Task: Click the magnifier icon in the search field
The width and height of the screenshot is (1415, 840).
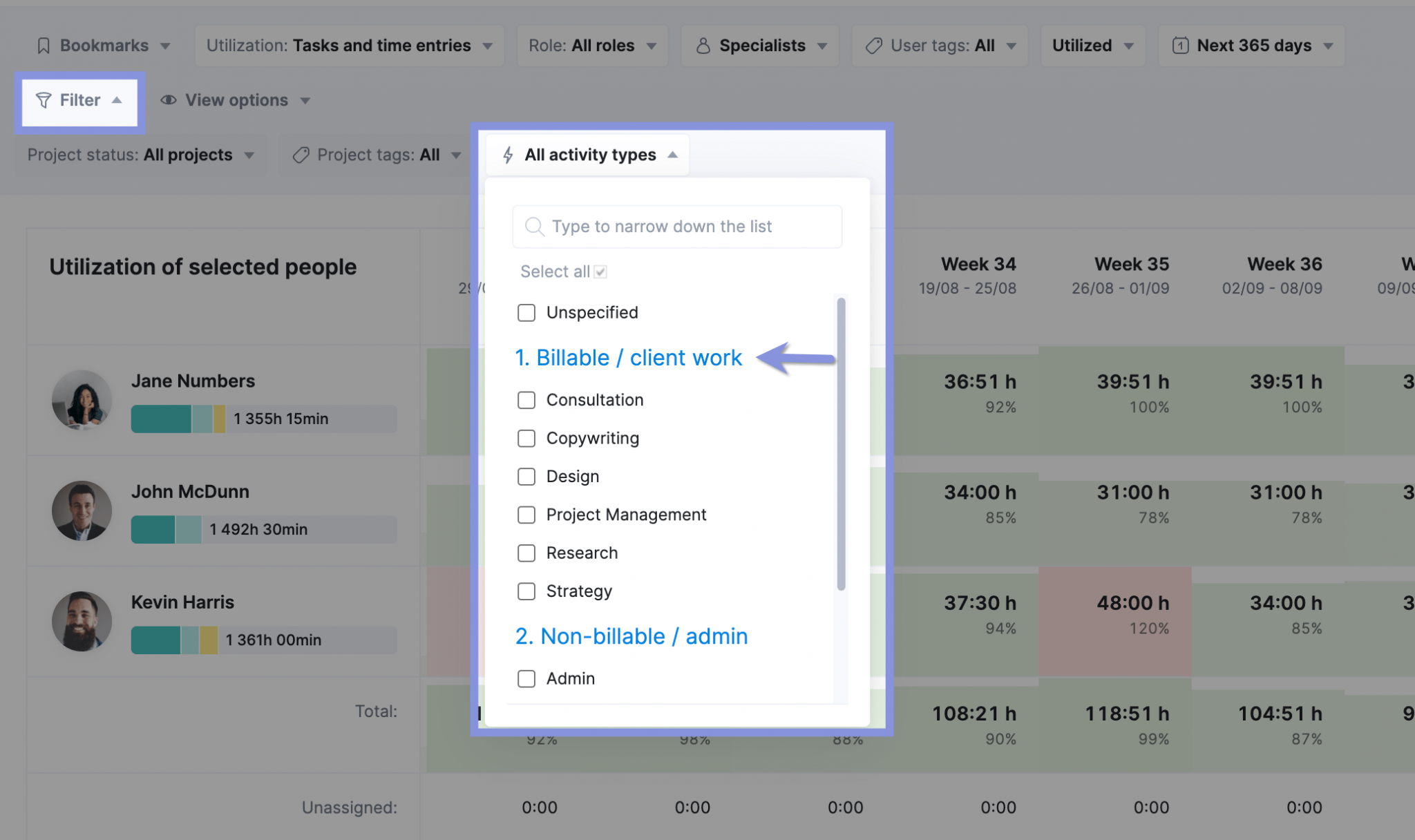Action: [x=534, y=227]
